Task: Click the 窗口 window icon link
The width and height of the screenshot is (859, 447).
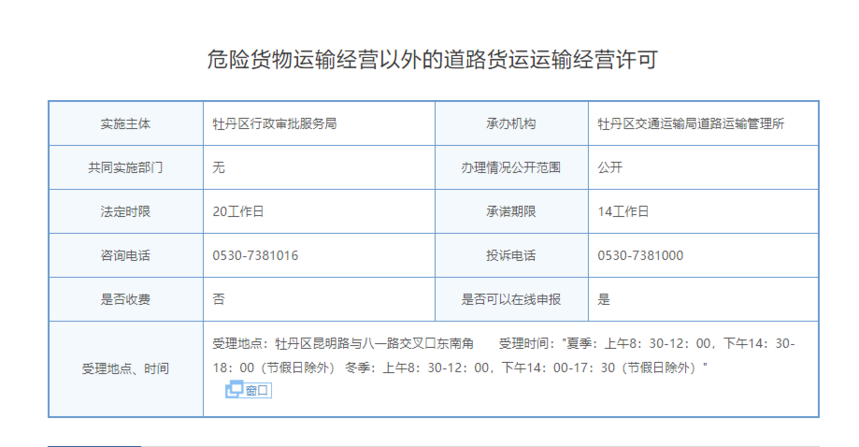Action: point(248,390)
